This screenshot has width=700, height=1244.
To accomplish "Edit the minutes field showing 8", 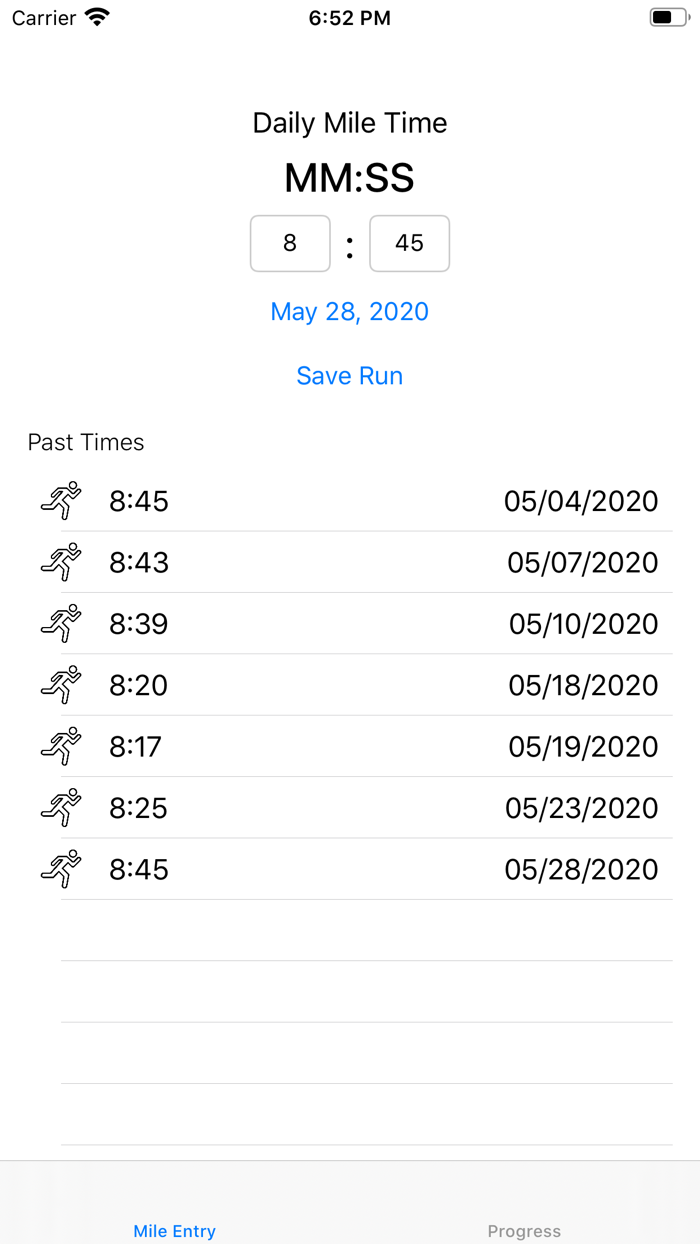I will pos(290,243).
